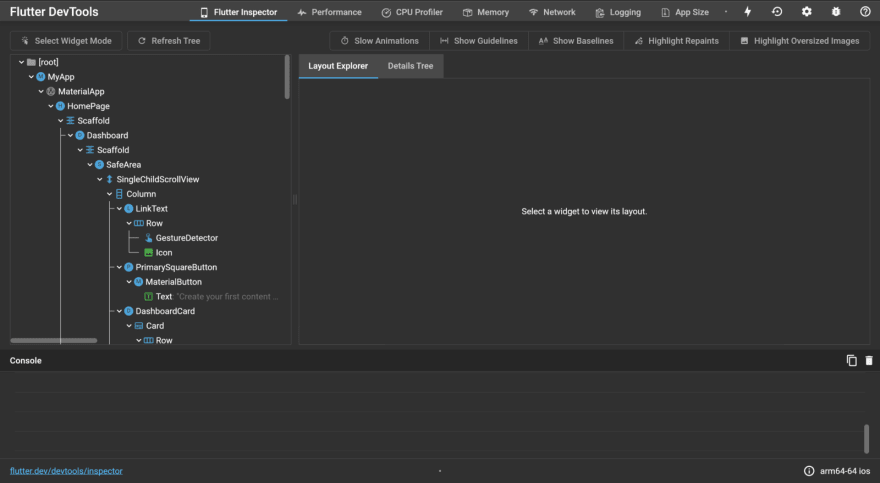
Task: Click the MaterialButton widget icon
Action: (x=139, y=282)
